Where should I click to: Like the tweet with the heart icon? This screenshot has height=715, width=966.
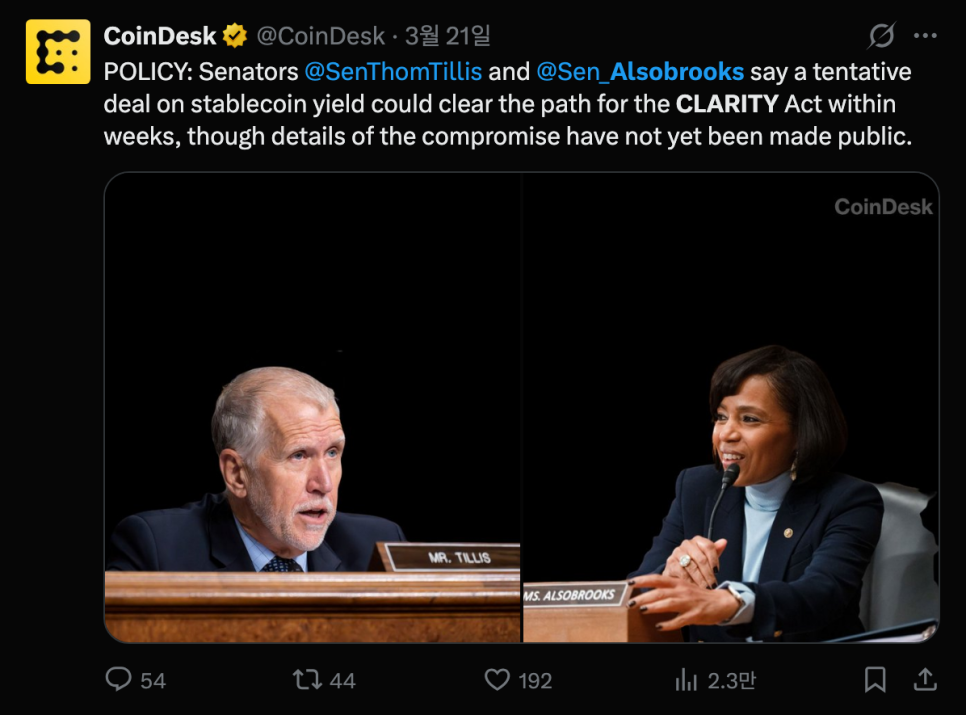(497, 680)
